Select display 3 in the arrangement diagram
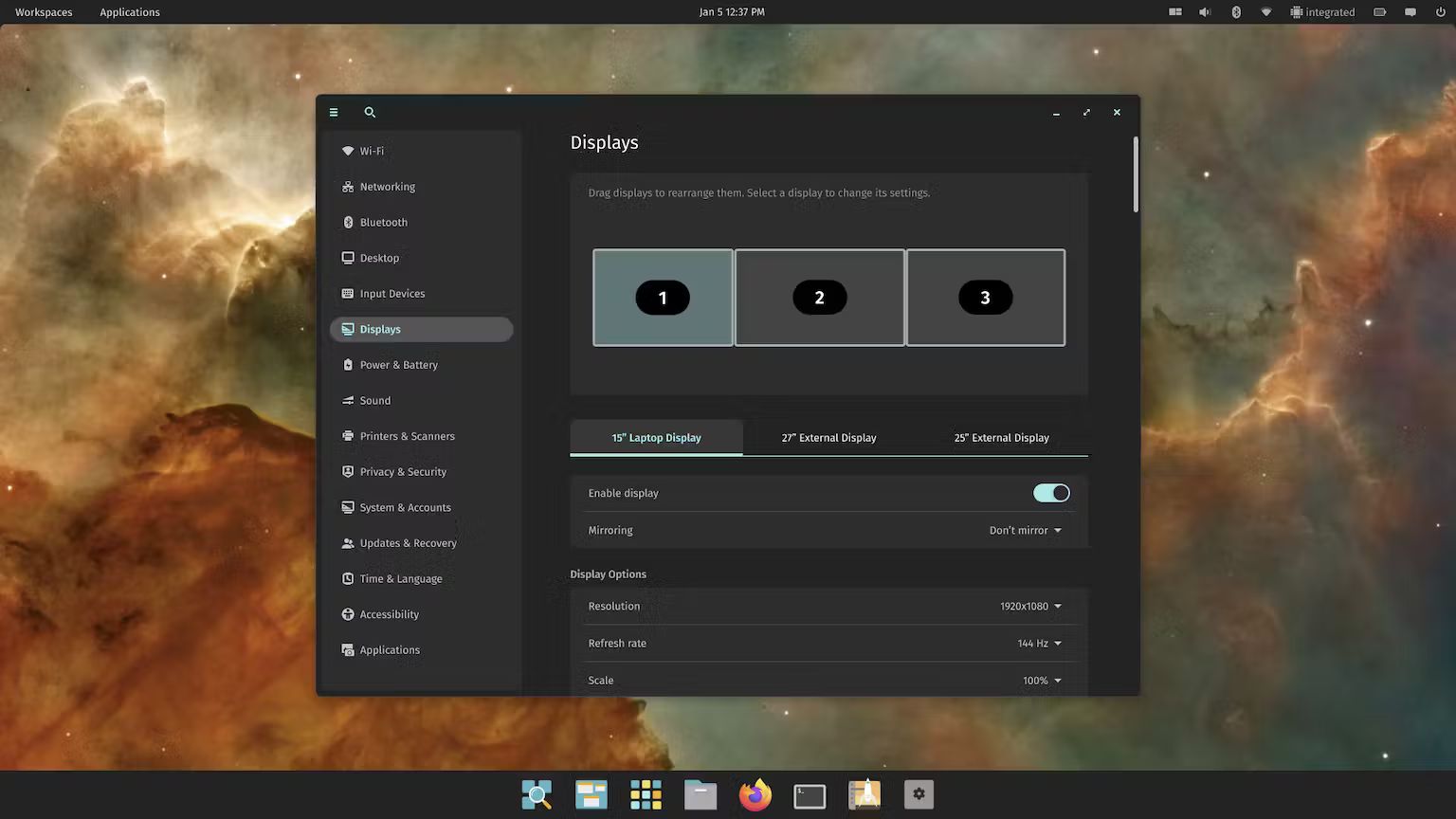The height and width of the screenshot is (819, 1456). (x=986, y=297)
